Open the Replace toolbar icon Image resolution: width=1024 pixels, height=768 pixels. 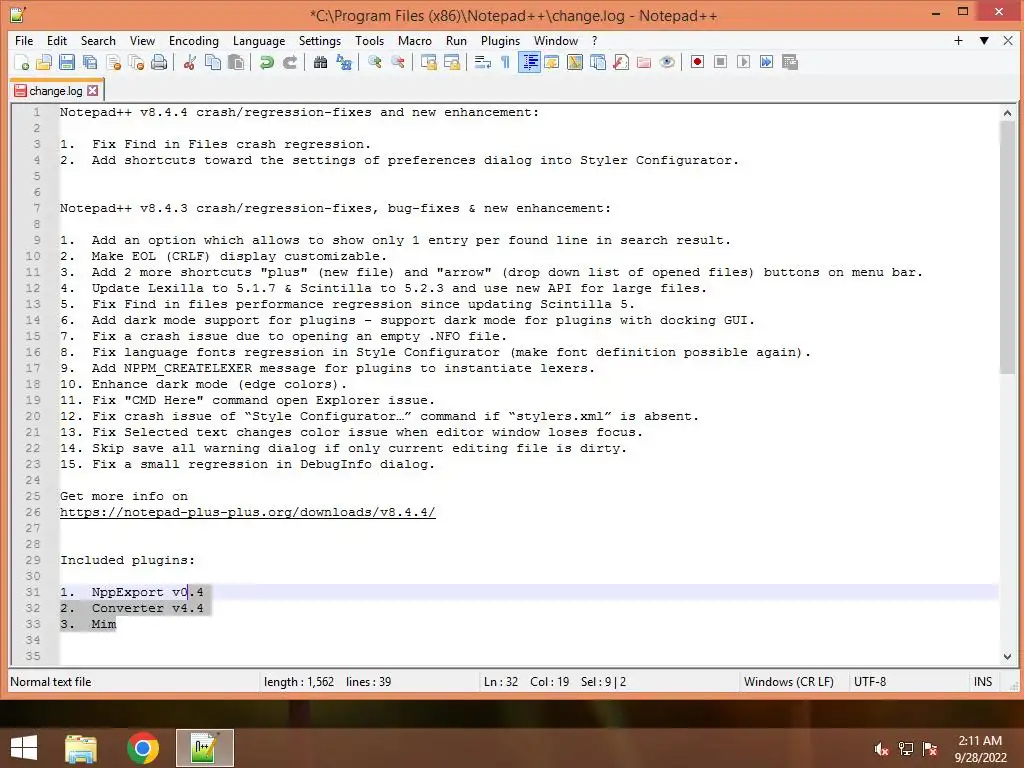coord(344,63)
